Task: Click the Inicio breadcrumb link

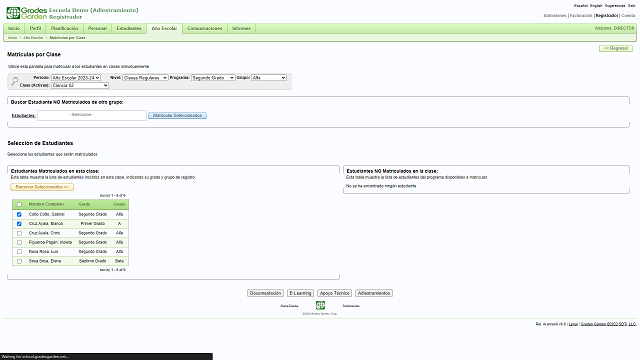Action: pyautogui.click(x=12, y=38)
